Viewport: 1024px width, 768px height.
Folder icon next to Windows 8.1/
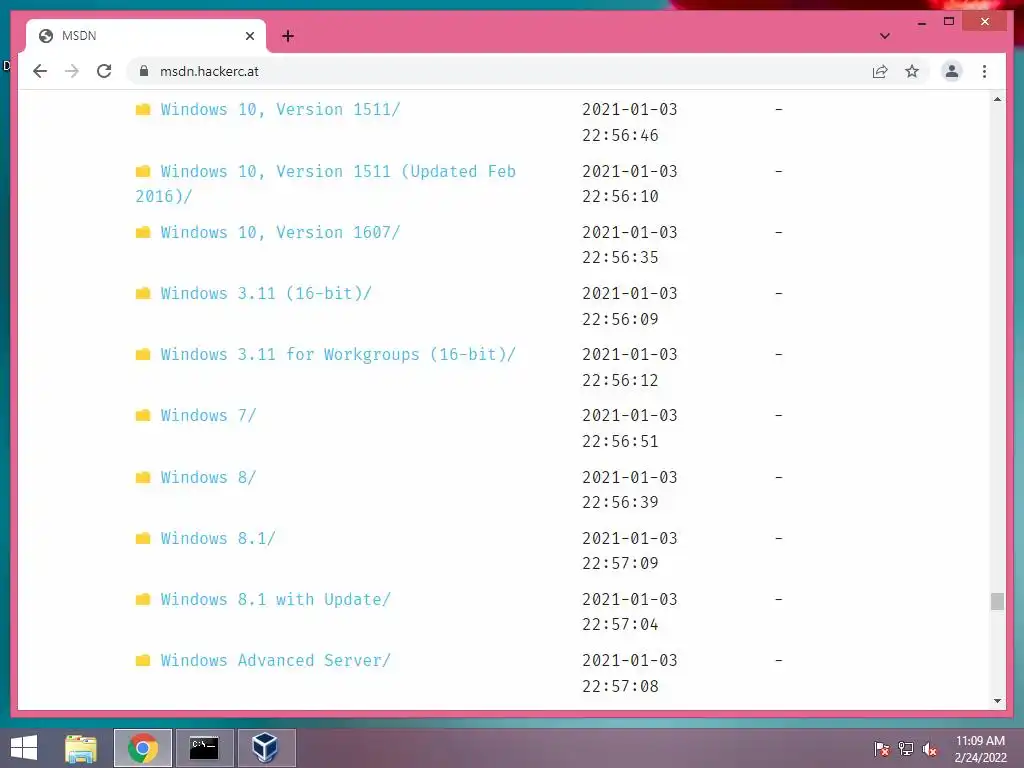tap(143, 538)
